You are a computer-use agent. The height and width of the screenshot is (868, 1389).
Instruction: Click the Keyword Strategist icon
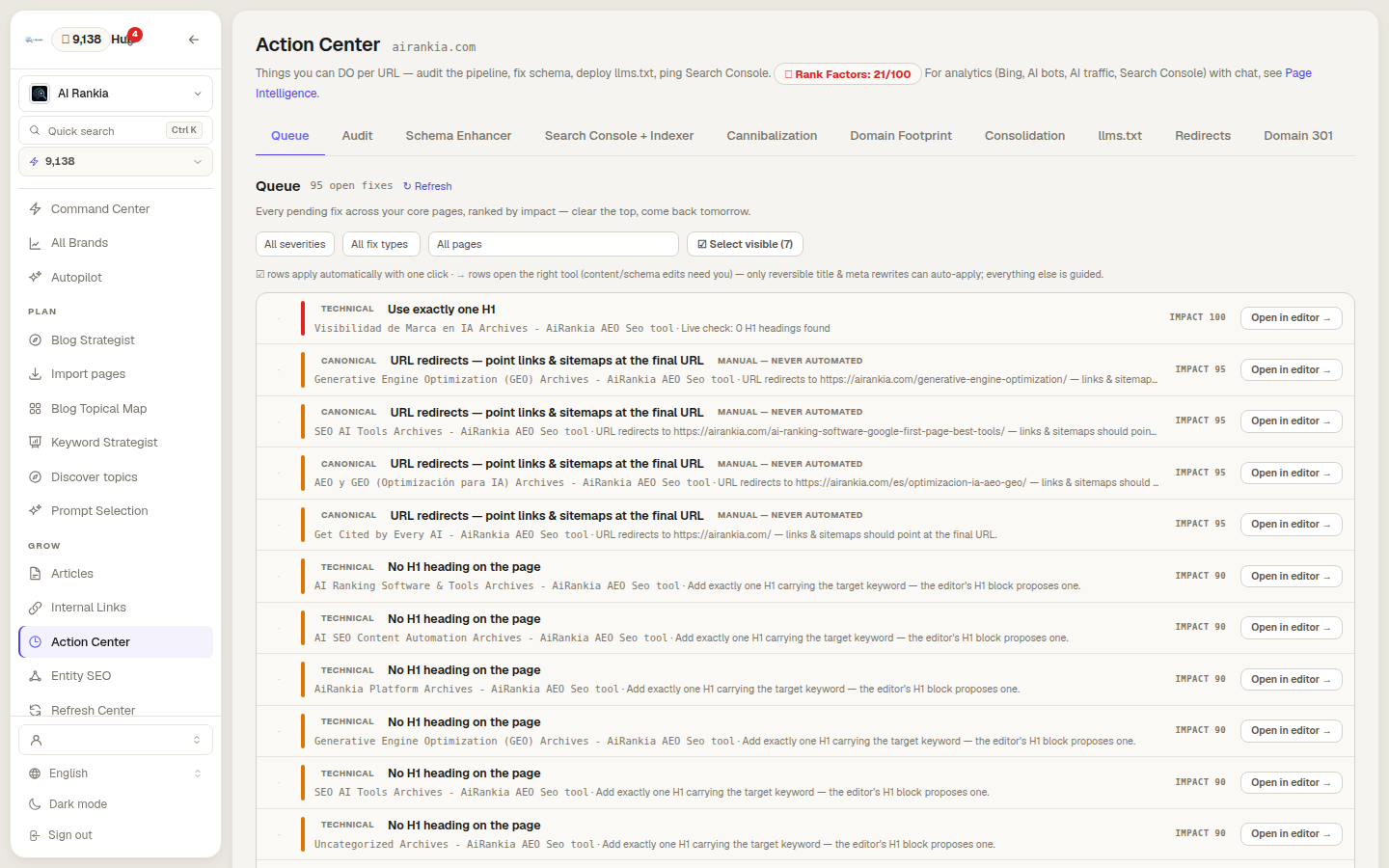pos(35,443)
